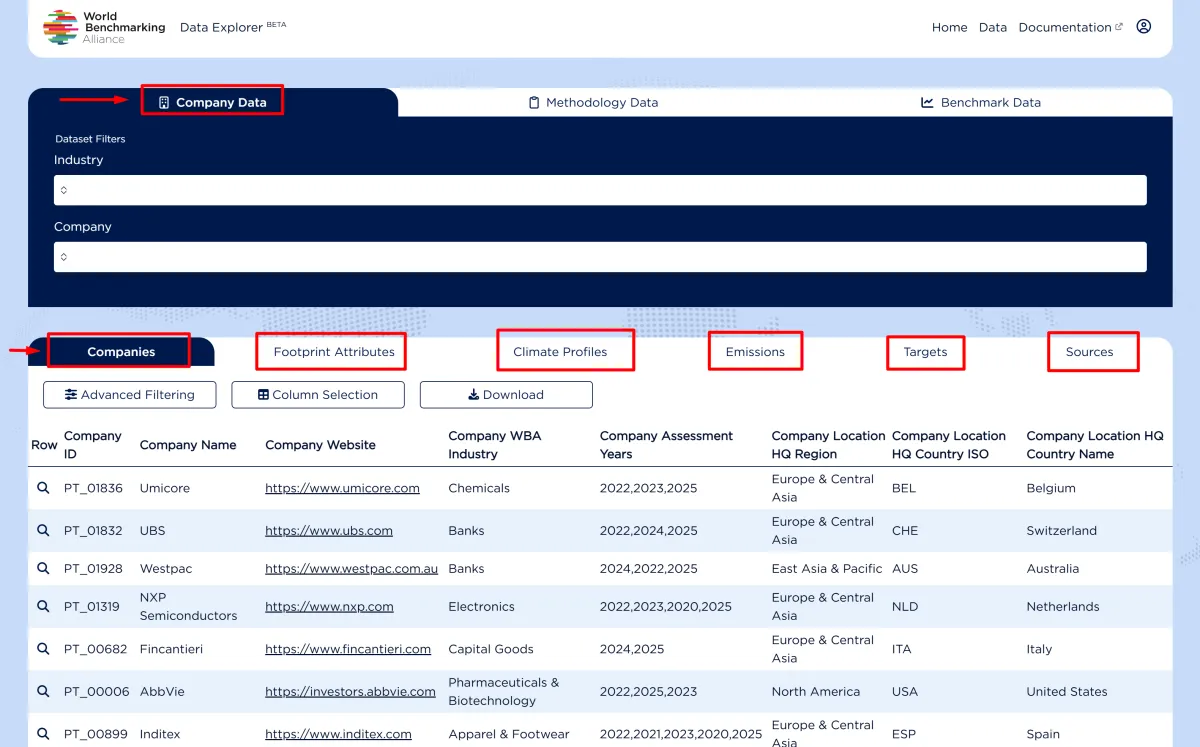Click the Company Website column header
Image resolution: width=1200 pixels, height=747 pixels.
click(x=320, y=445)
